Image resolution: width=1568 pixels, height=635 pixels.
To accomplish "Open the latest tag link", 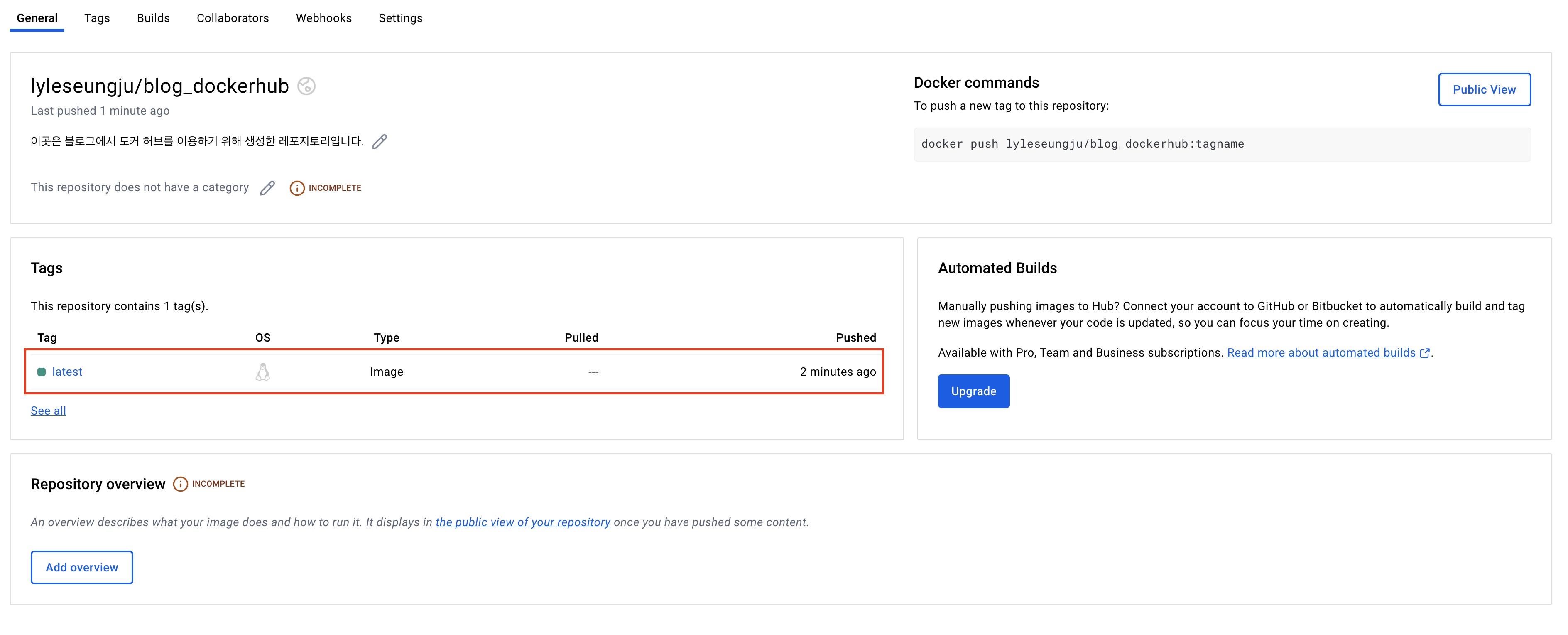I will [67, 372].
